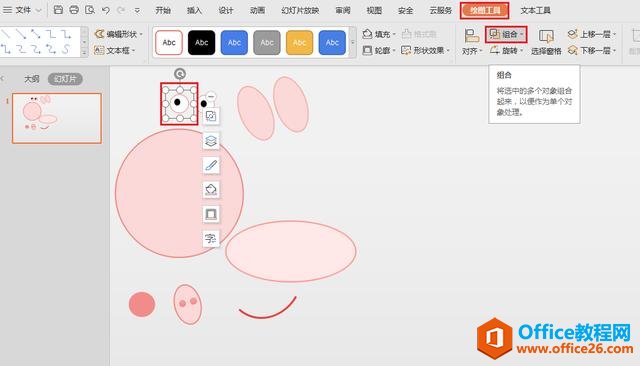
Task: Switch sidebar to 大纲 outline view
Action: pyautogui.click(x=31, y=79)
